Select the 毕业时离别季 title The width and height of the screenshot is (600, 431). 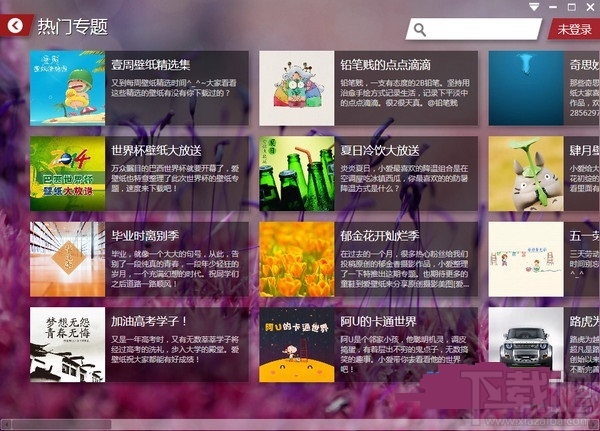coord(145,236)
